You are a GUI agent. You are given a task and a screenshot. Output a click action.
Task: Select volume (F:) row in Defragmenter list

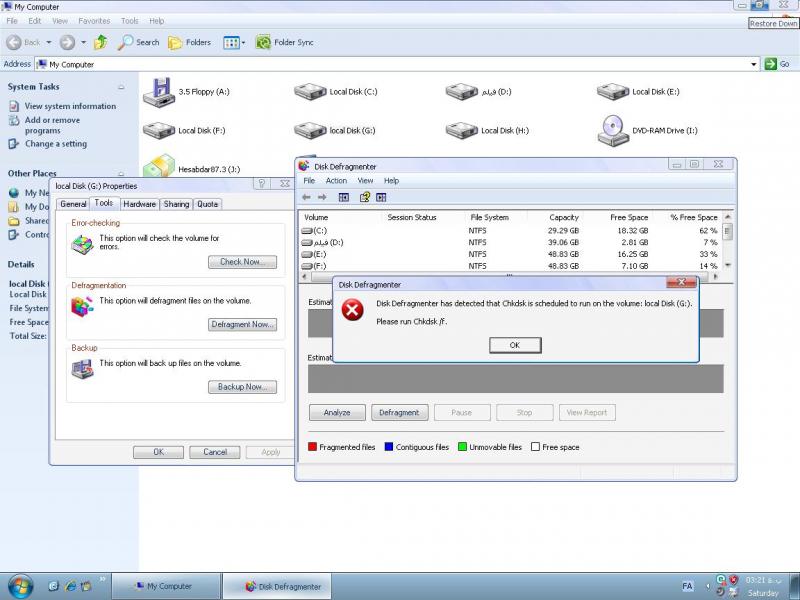(x=511, y=266)
